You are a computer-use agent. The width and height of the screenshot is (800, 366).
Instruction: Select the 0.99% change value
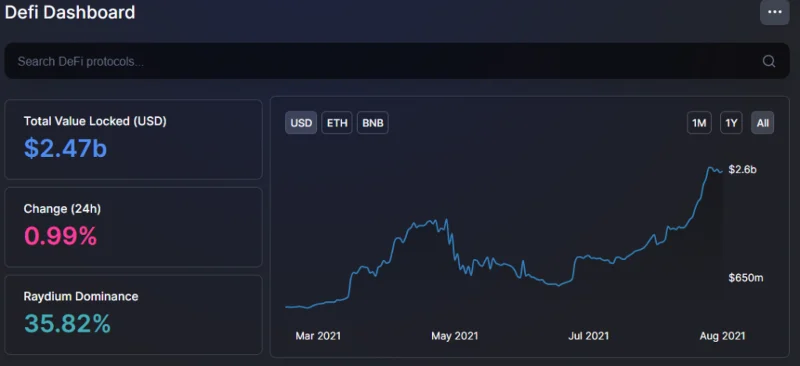[60, 236]
